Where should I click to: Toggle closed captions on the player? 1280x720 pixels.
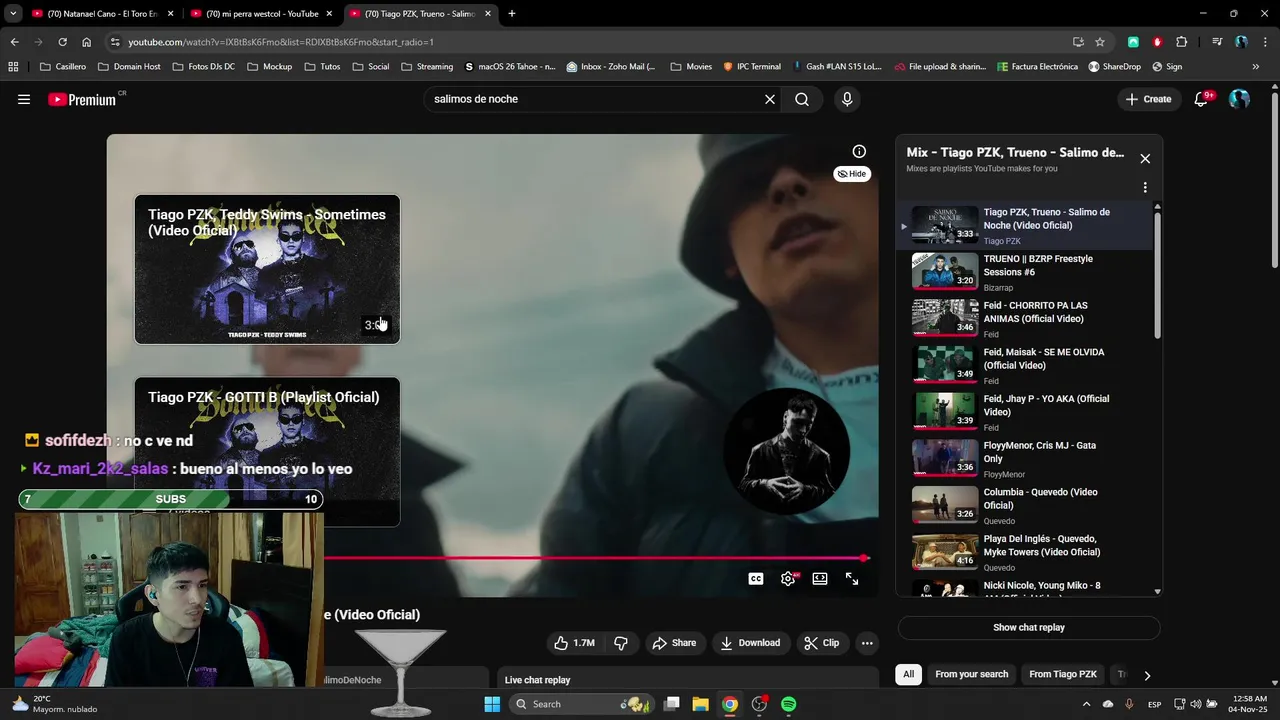tap(756, 579)
